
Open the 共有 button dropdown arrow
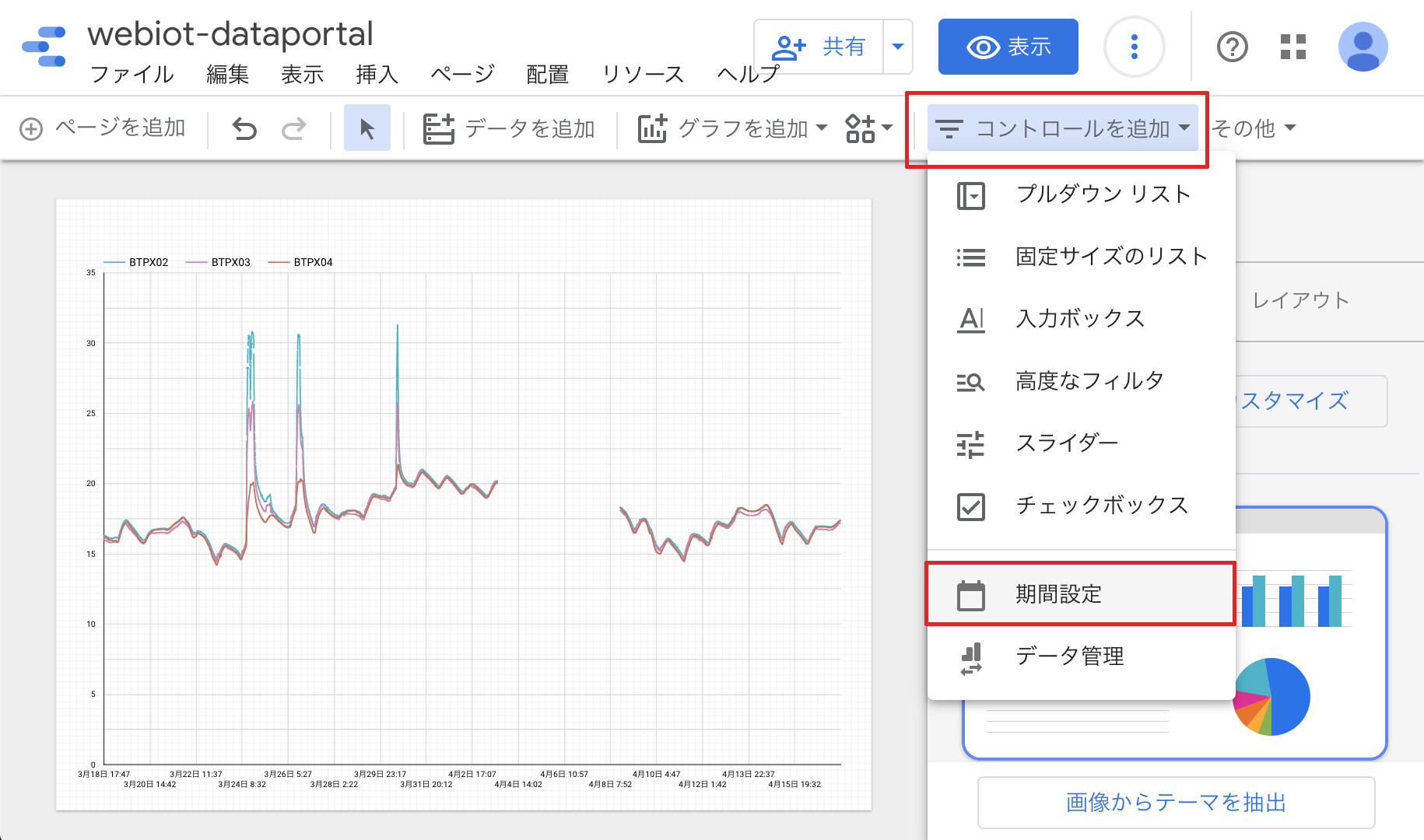pos(898,47)
